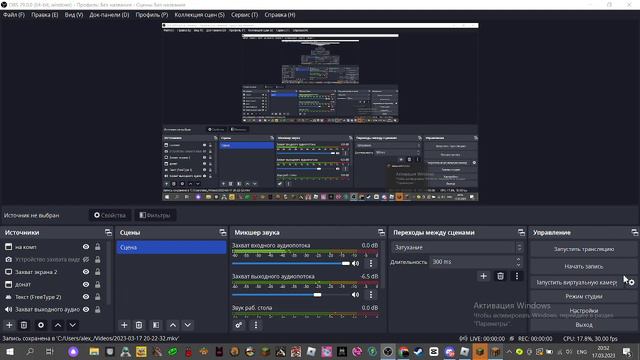The width and height of the screenshot is (640, 360).
Task: Click Фильтры button above Sources
Action: point(155,215)
